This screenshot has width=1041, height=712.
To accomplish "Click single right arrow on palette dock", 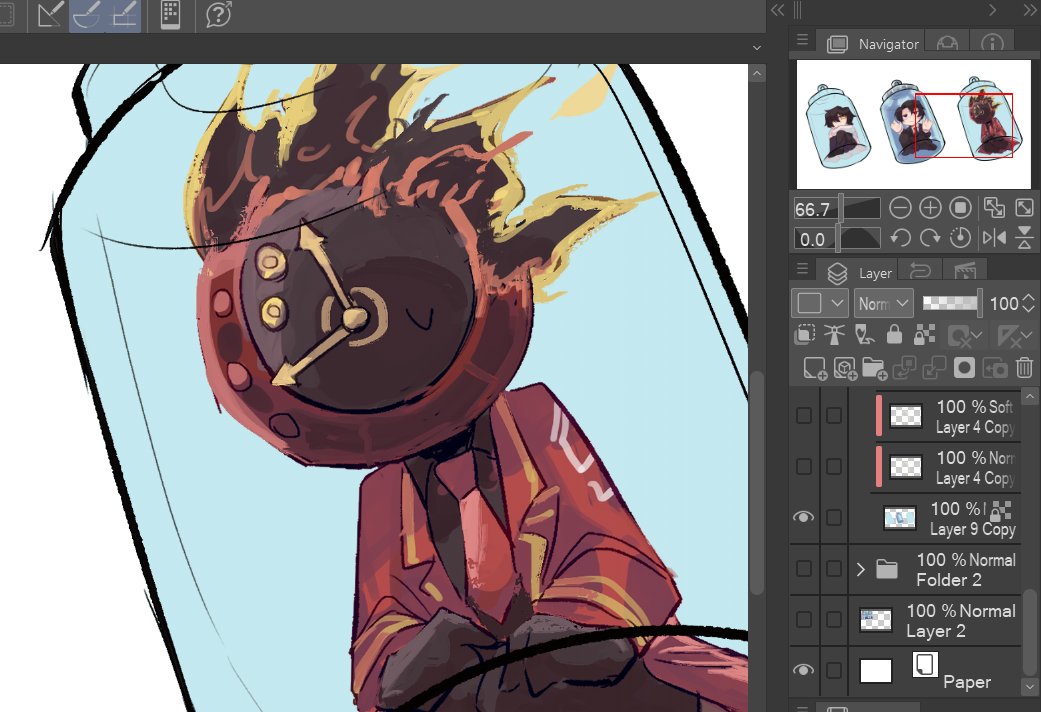I will tap(992, 9).
